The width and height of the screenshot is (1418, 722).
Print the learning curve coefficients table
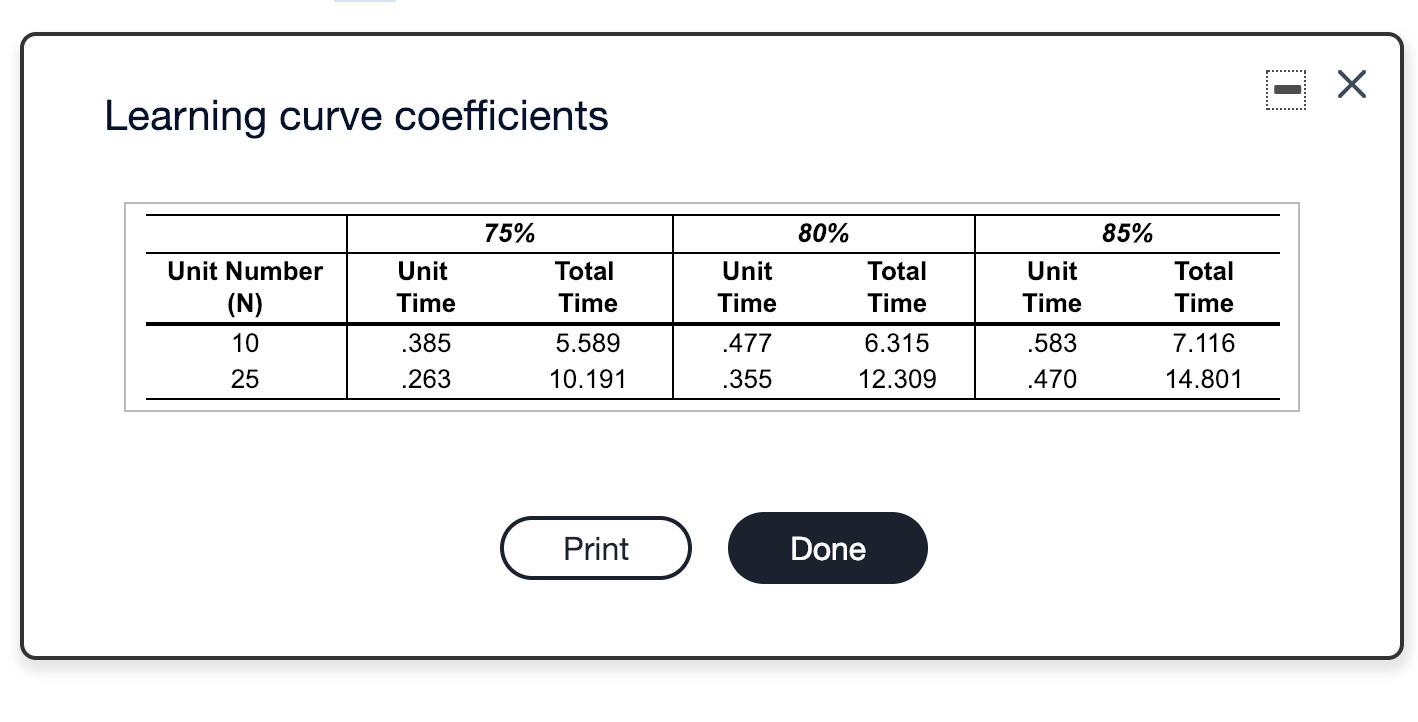[595, 548]
